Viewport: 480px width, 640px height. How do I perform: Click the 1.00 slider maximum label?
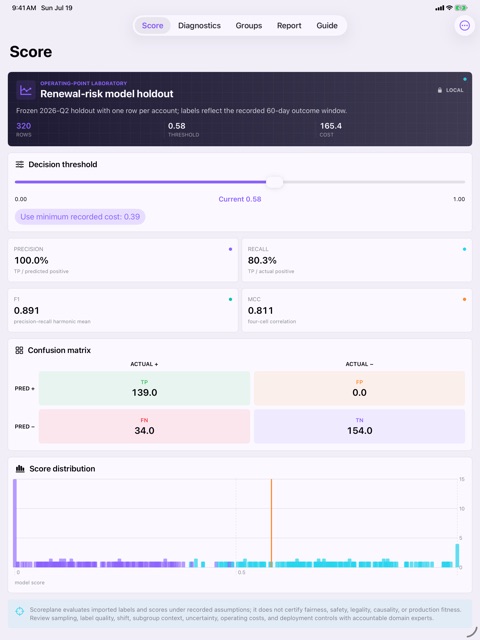tap(459, 199)
